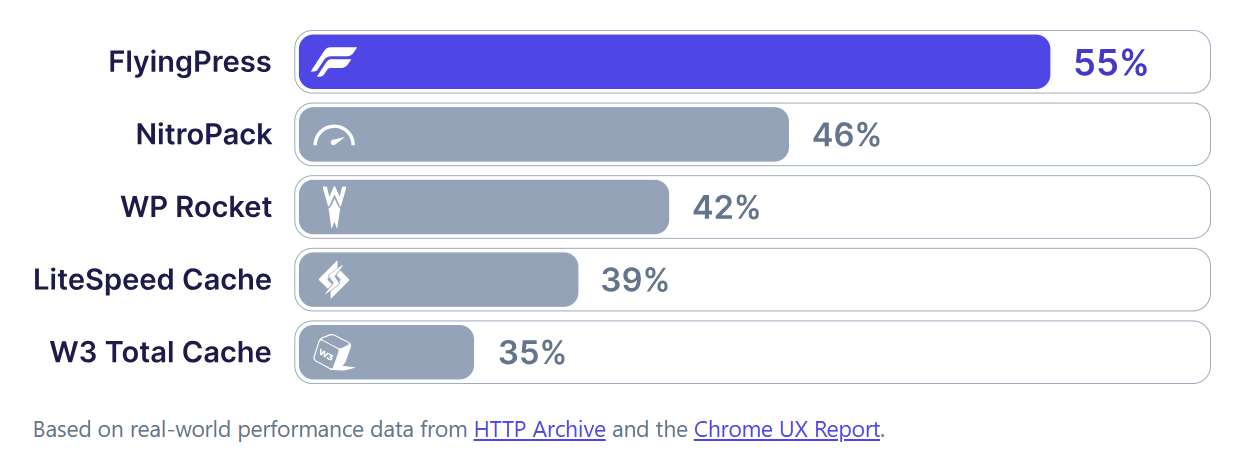Click the gray NitroPack progress bar

click(x=570, y=135)
